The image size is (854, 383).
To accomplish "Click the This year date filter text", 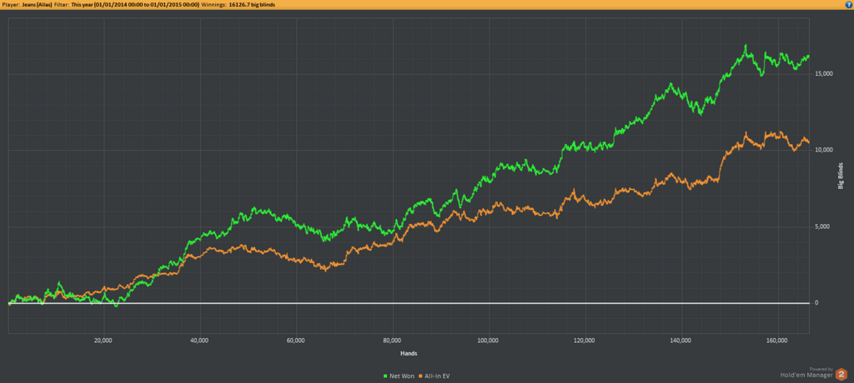I will click(136, 4).
